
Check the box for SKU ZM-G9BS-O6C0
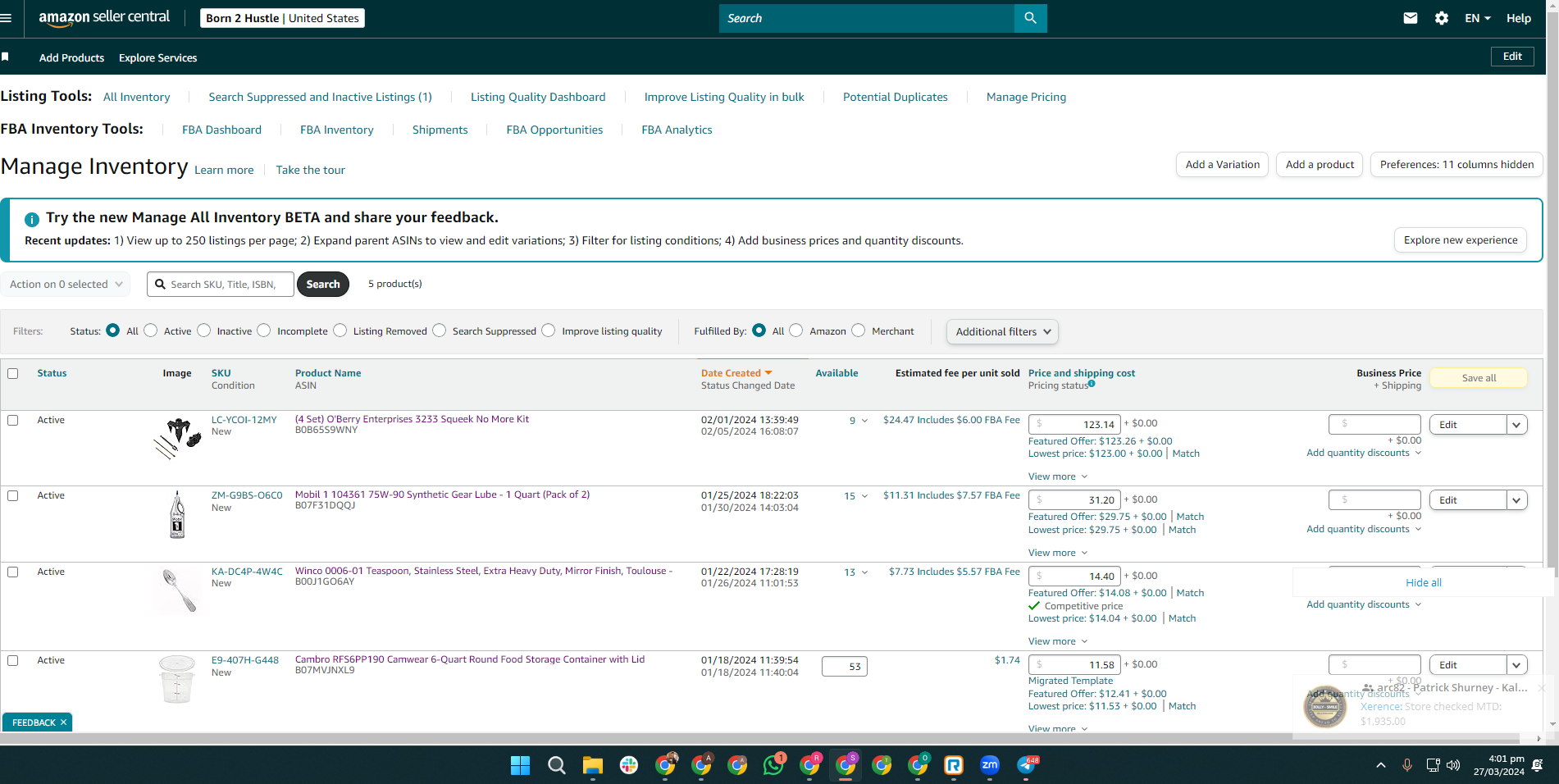12,495
